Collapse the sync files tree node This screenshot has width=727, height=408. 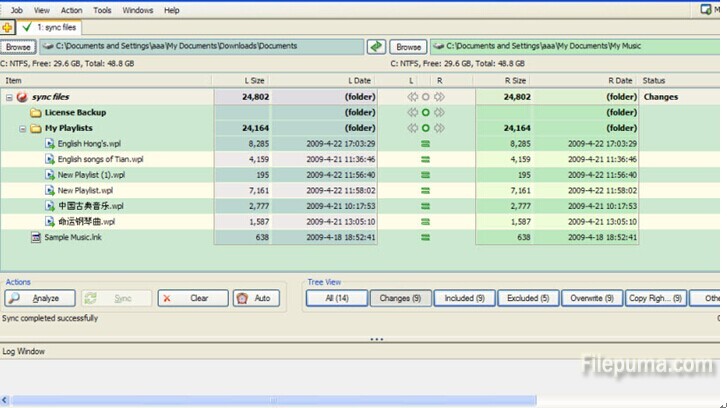click(x=9, y=98)
